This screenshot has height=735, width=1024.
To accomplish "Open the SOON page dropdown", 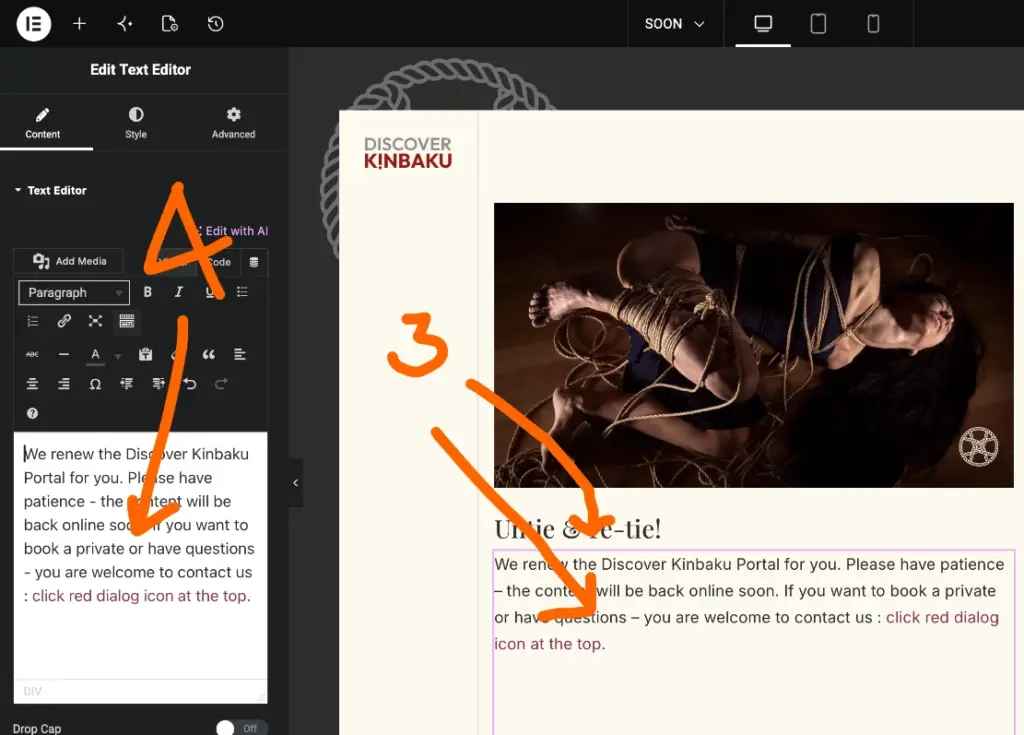I will point(675,24).
